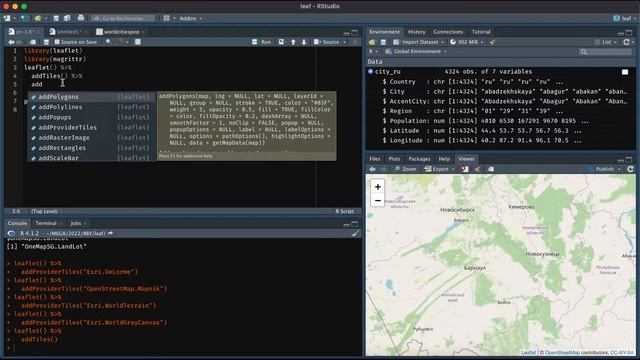Viewport: 640px width, 360px height.
Task: Open the Global Environment dropdown
Action: tap(416, 52)
